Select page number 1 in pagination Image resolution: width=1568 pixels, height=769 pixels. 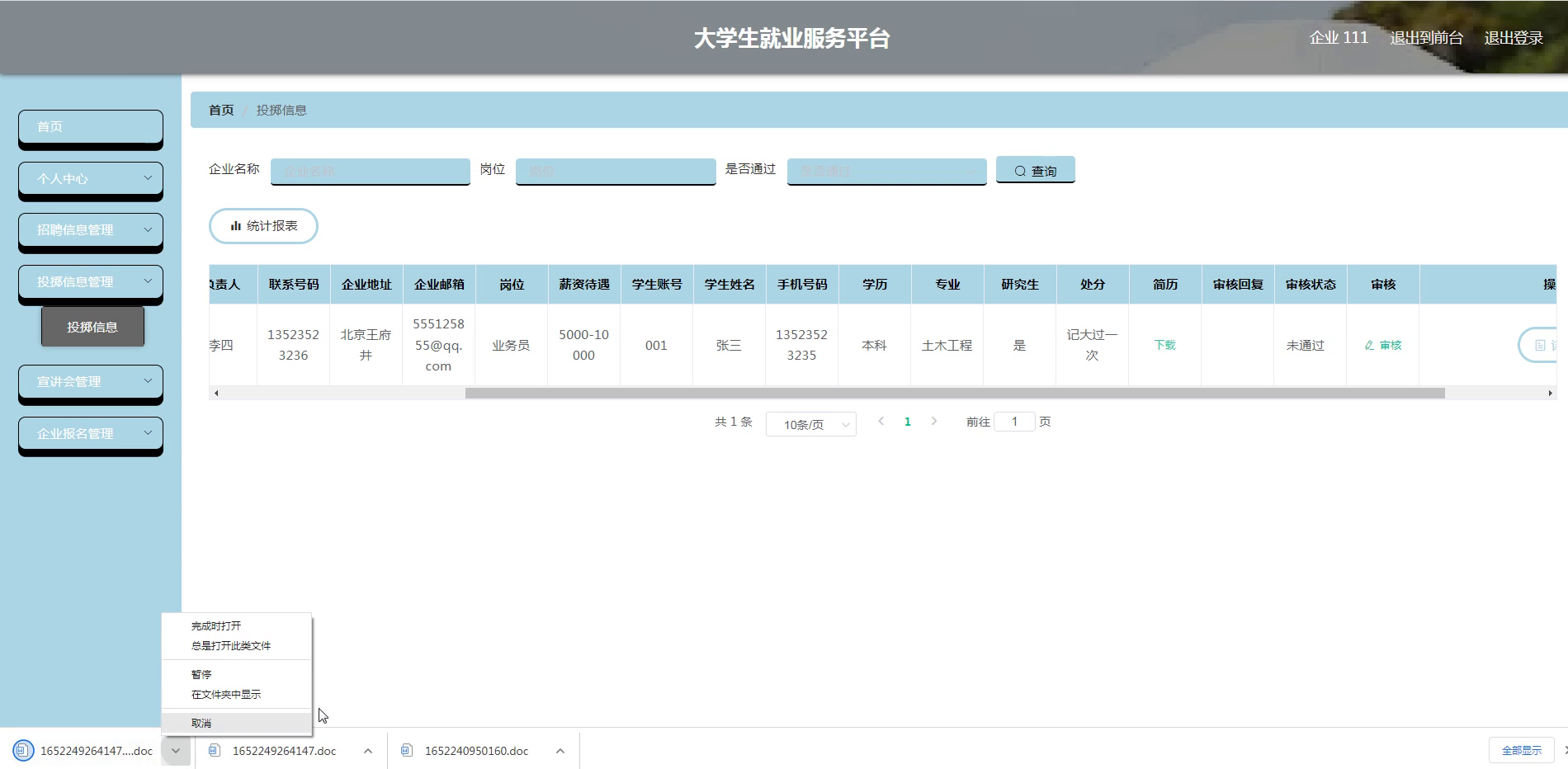[x=908, y=422]
